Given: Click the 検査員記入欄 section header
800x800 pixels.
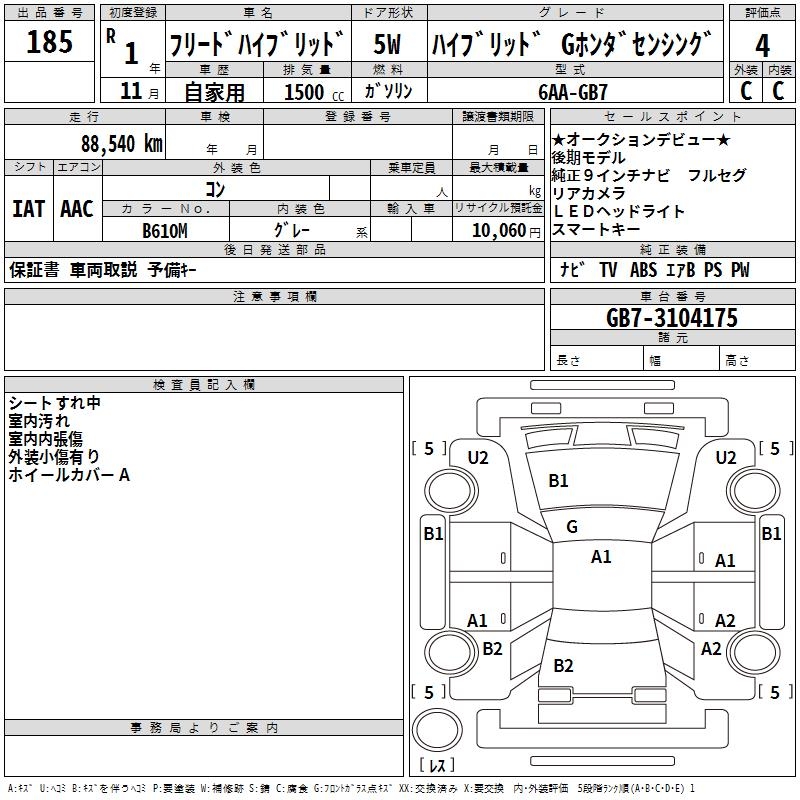Looking at the screenshot, I should 204,385.
